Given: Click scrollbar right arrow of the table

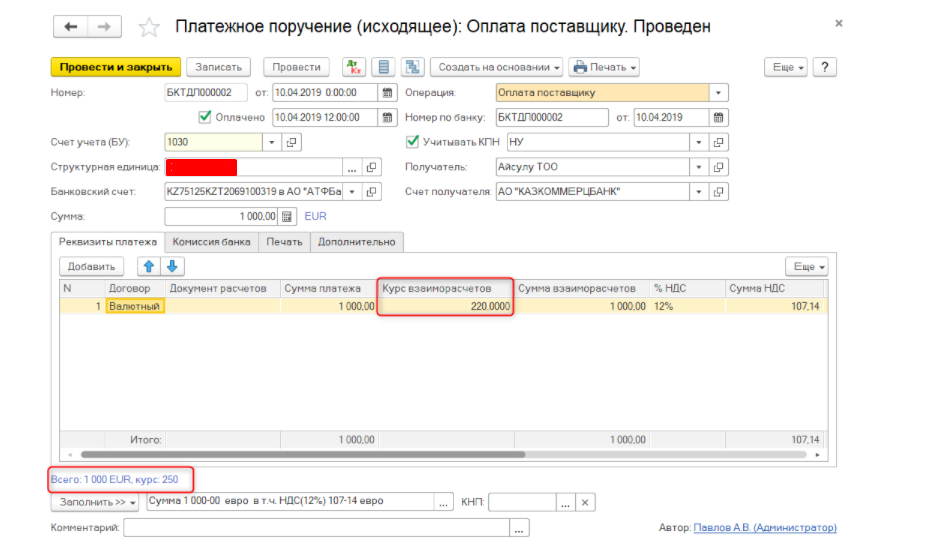Looking at the screenshot, I should click(x=817, y=455).
